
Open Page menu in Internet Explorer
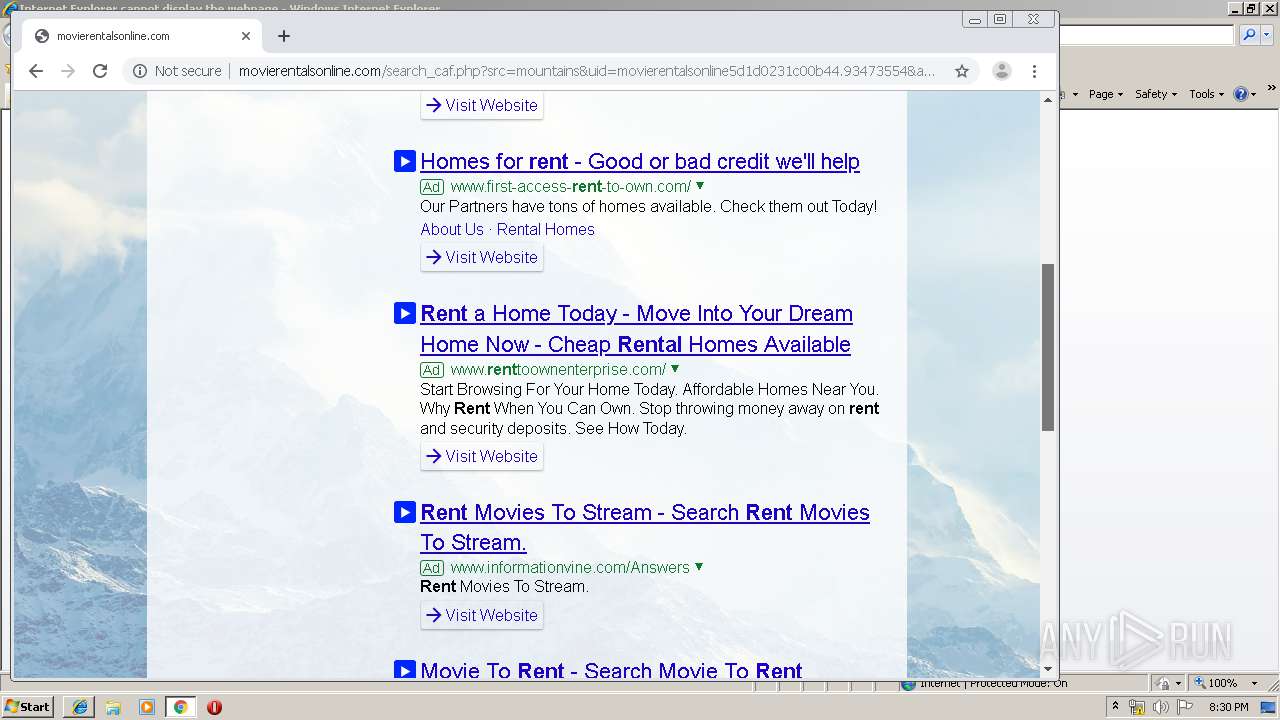pos(1106,94)
